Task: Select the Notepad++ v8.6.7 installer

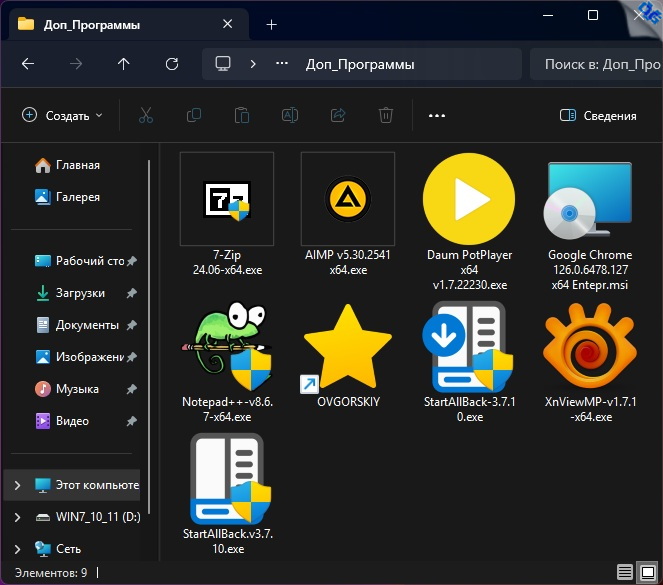Action: click(x=226, y=347)
